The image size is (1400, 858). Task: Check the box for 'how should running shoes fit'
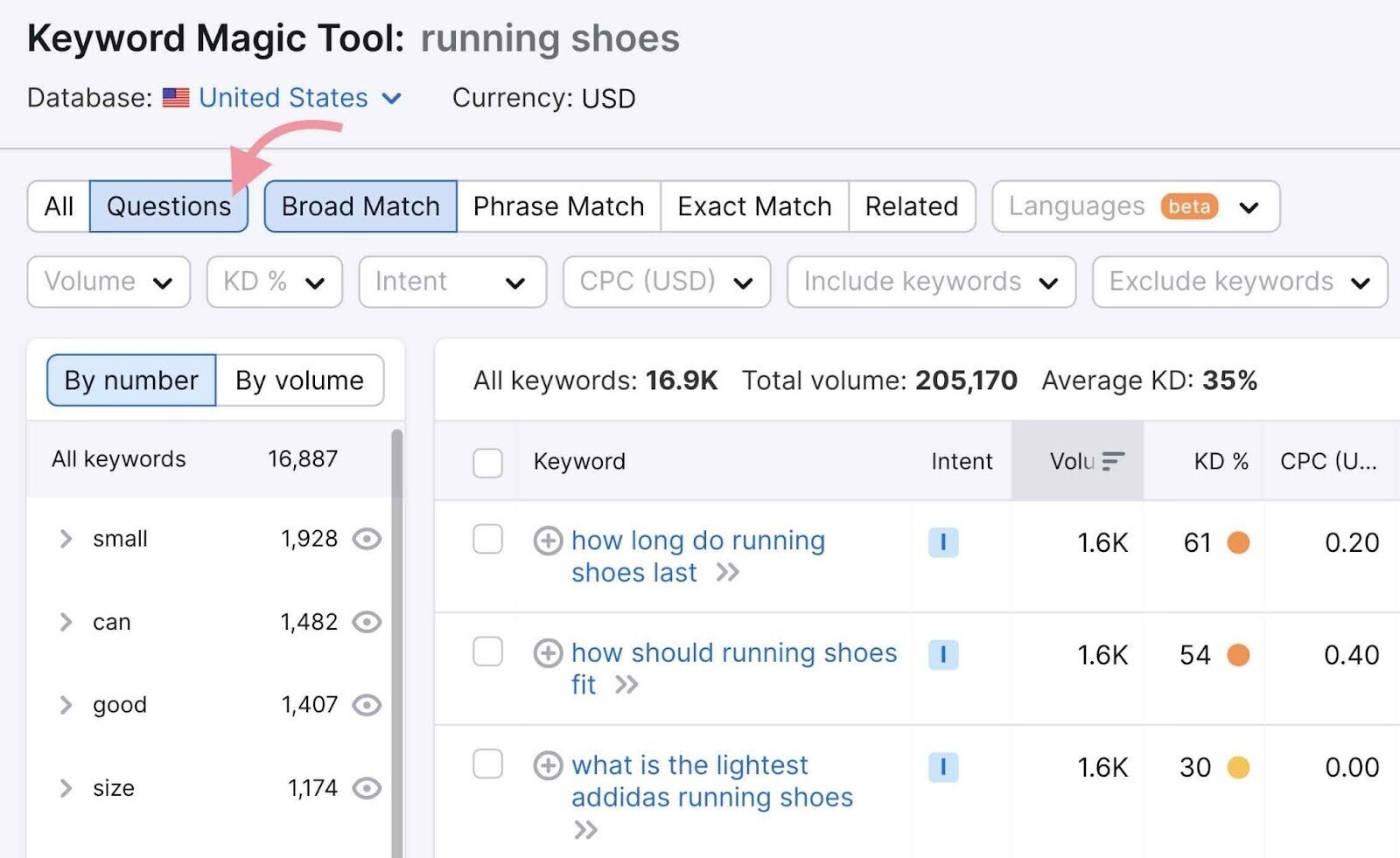pos(487,652)
